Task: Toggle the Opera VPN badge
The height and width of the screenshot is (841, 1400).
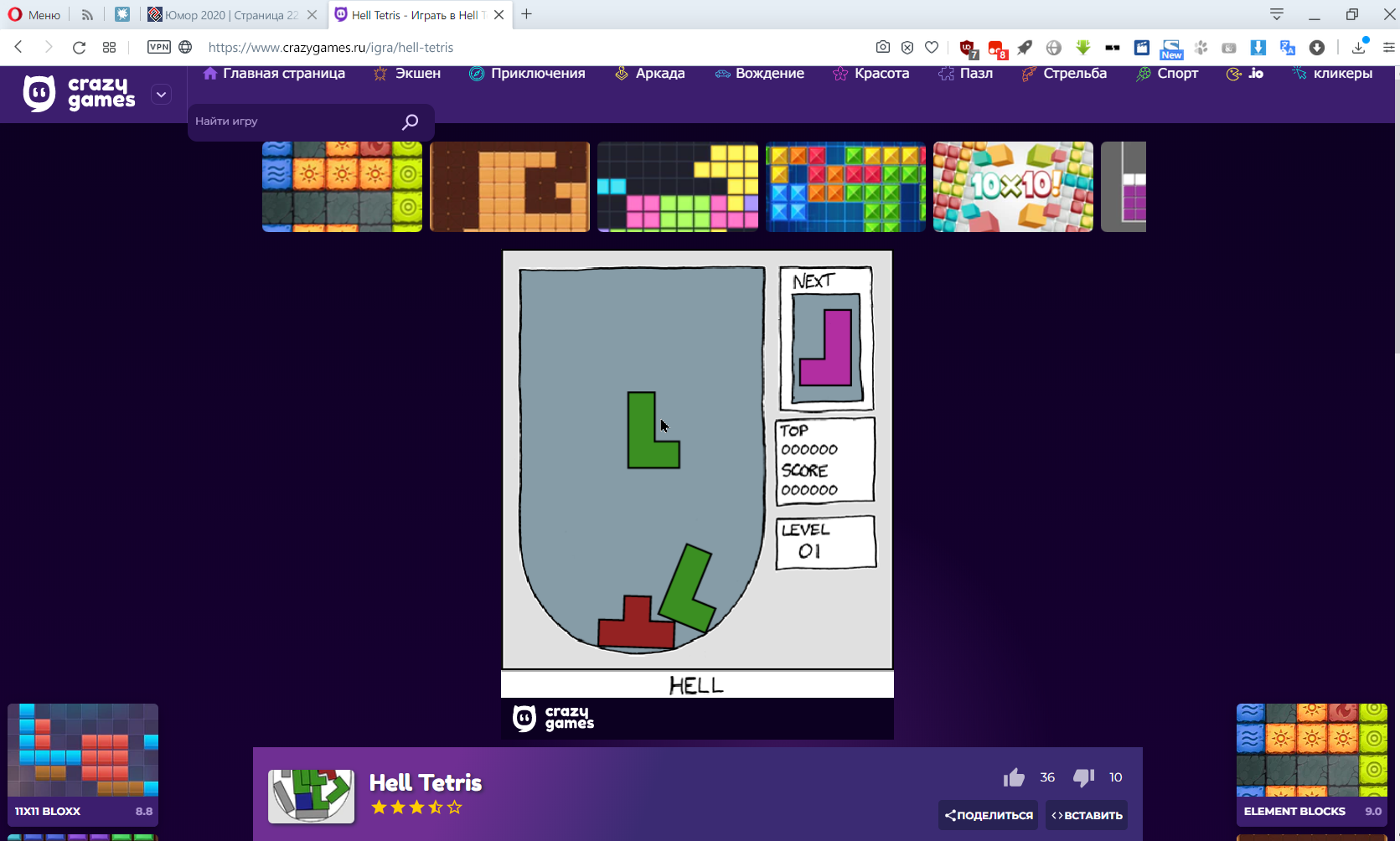Action: point(159,47)
